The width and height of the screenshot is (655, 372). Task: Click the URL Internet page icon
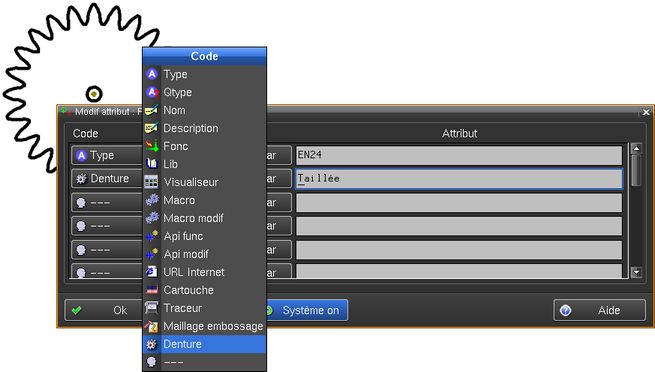click(x=152, y=272)
